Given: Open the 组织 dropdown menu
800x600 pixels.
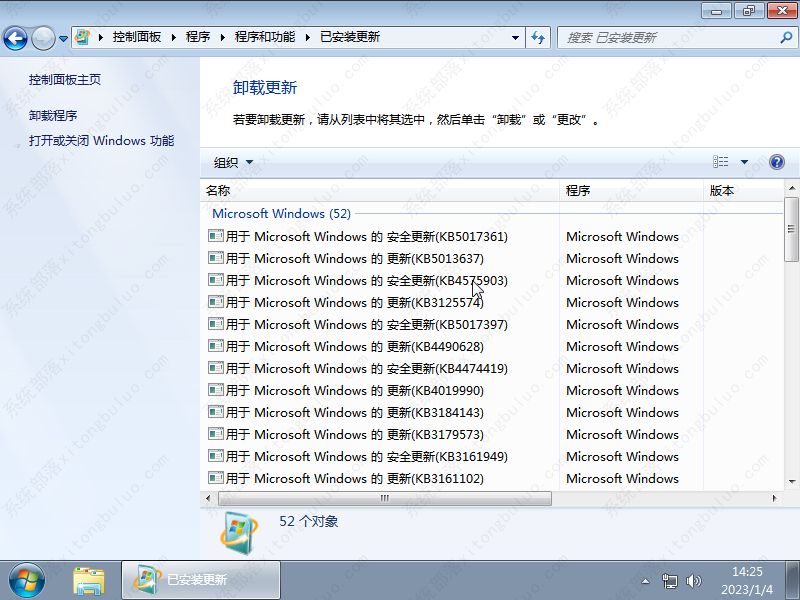Looking at the screenshot, I should pyautogui.click(x=233, y=162).
